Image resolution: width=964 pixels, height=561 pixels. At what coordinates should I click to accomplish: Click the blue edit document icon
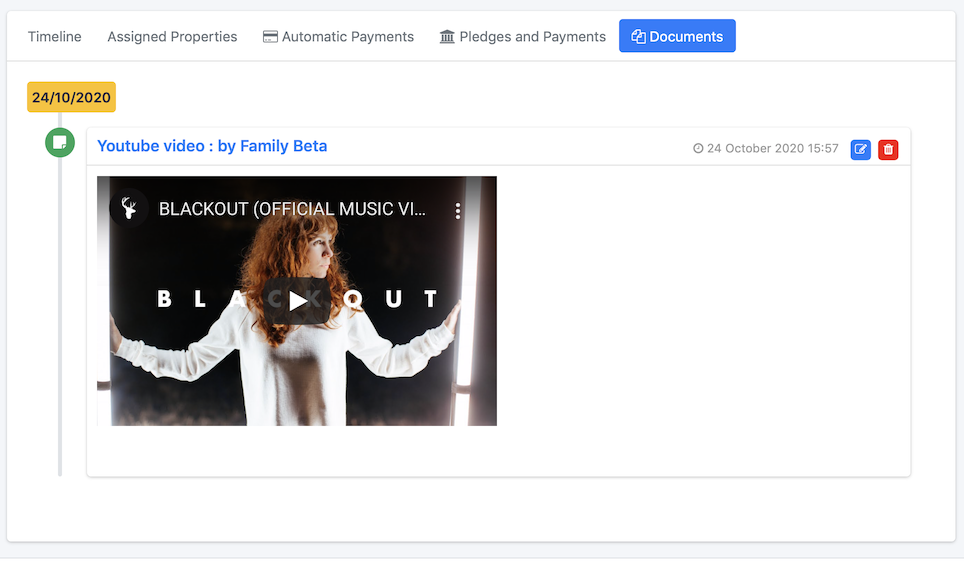(860, 149)
